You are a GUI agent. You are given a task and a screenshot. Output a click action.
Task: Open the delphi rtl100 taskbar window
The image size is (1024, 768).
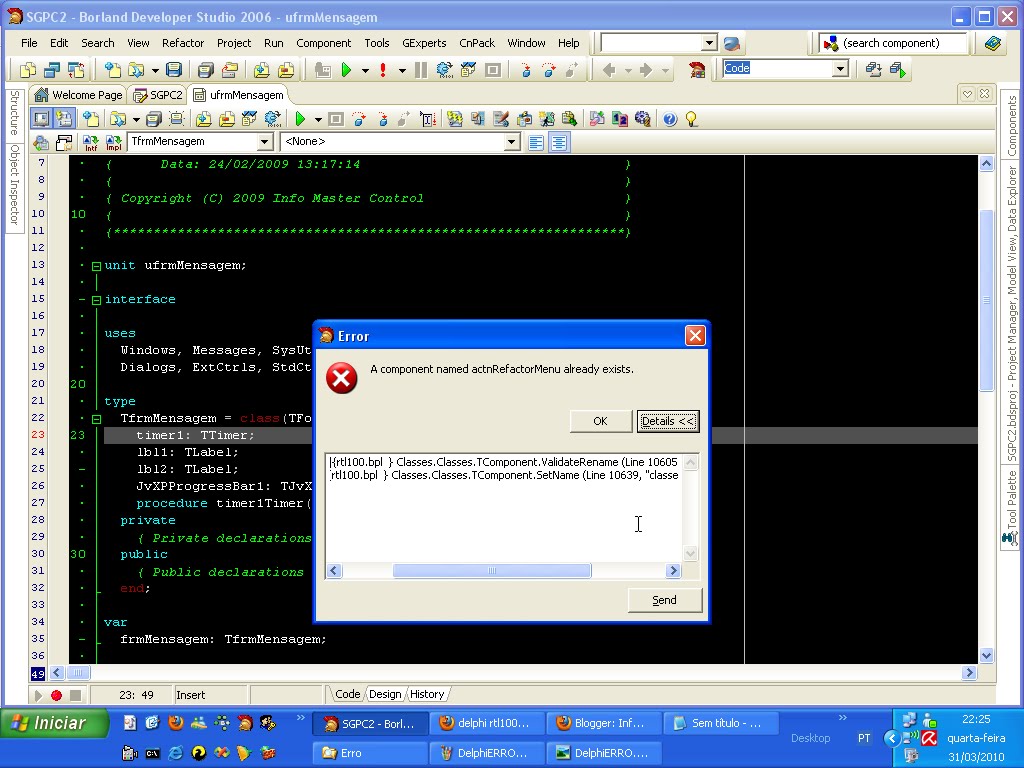[485, 723]
